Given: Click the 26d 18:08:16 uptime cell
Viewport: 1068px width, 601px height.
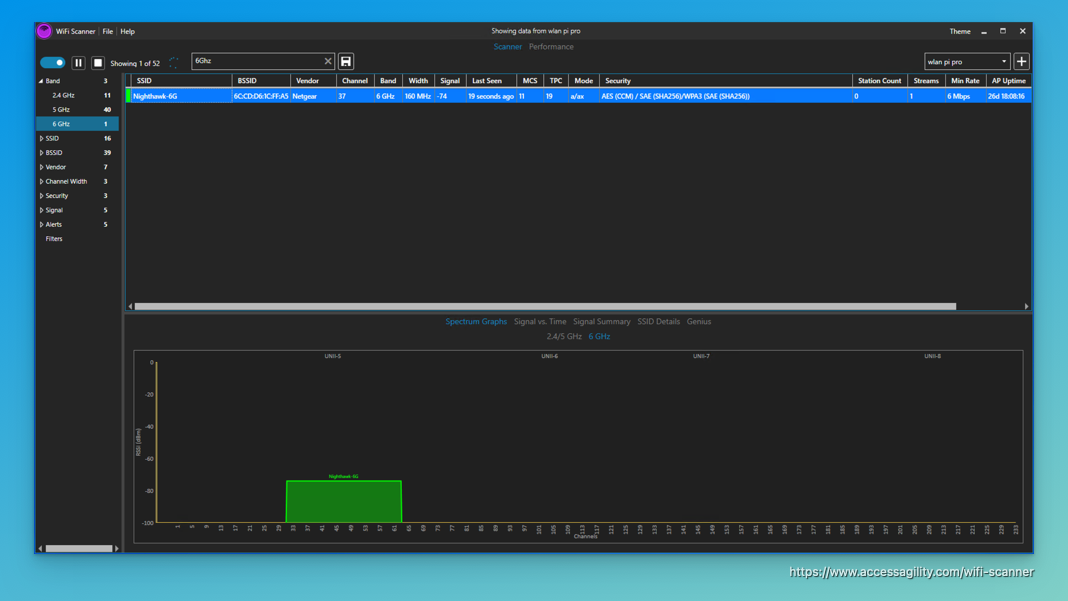Looking at the screenshot, I should point(1009,96).
